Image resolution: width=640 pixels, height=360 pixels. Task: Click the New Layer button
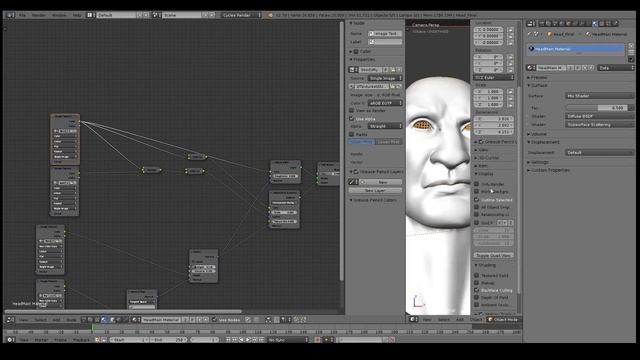point(375,190)
